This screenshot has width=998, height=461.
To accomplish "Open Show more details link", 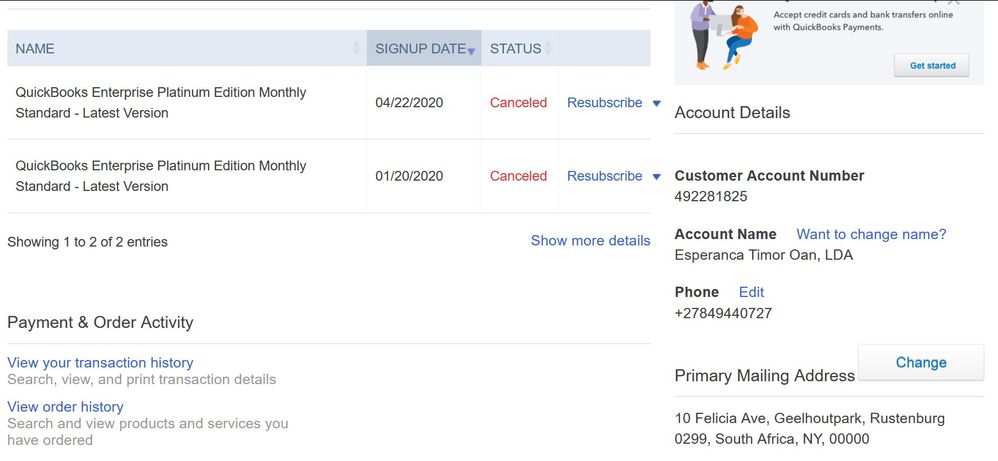I will coord(591,241).
